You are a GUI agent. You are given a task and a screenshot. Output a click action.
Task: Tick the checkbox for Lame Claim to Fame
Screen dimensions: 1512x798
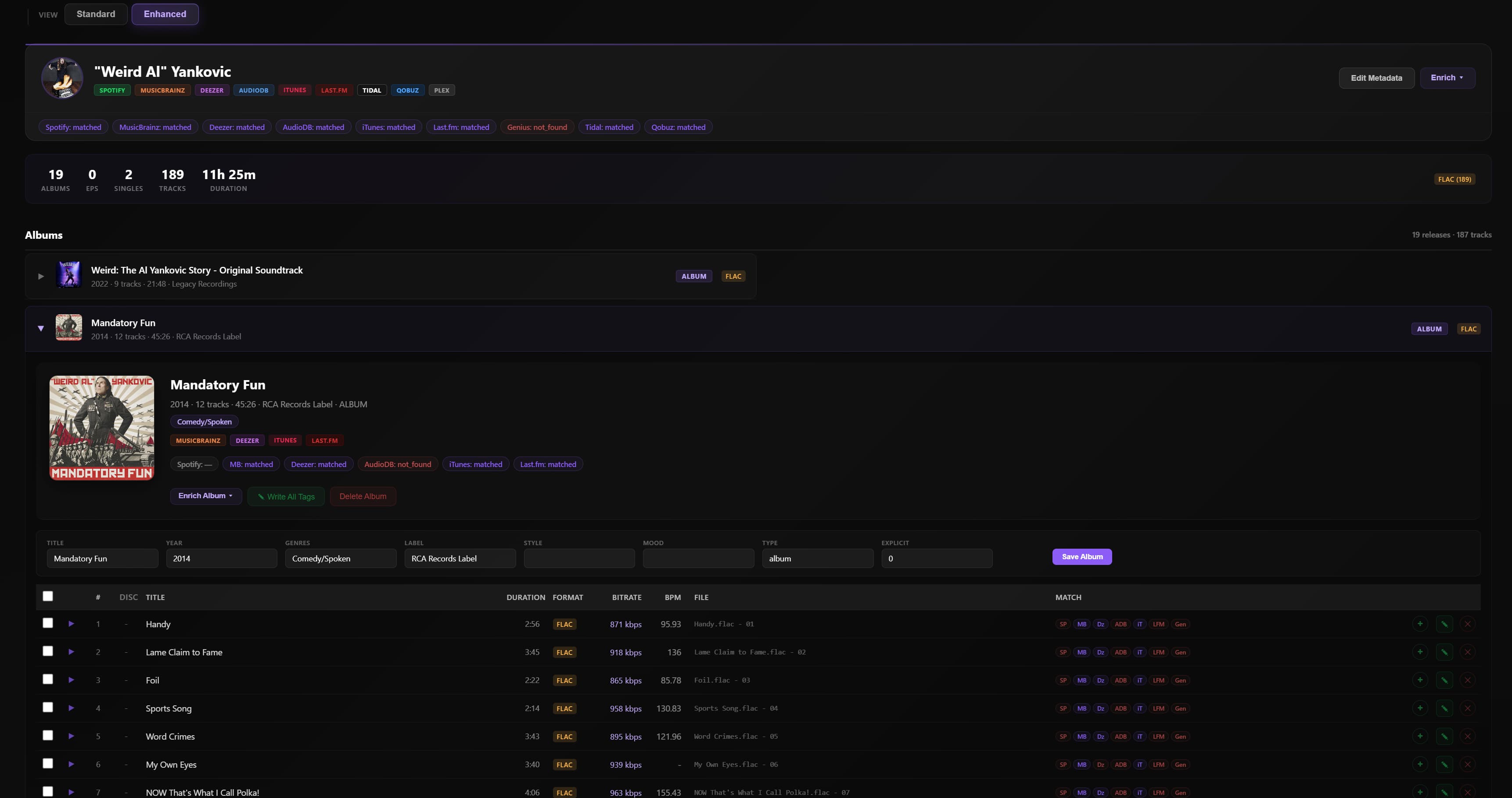point(48,651)
